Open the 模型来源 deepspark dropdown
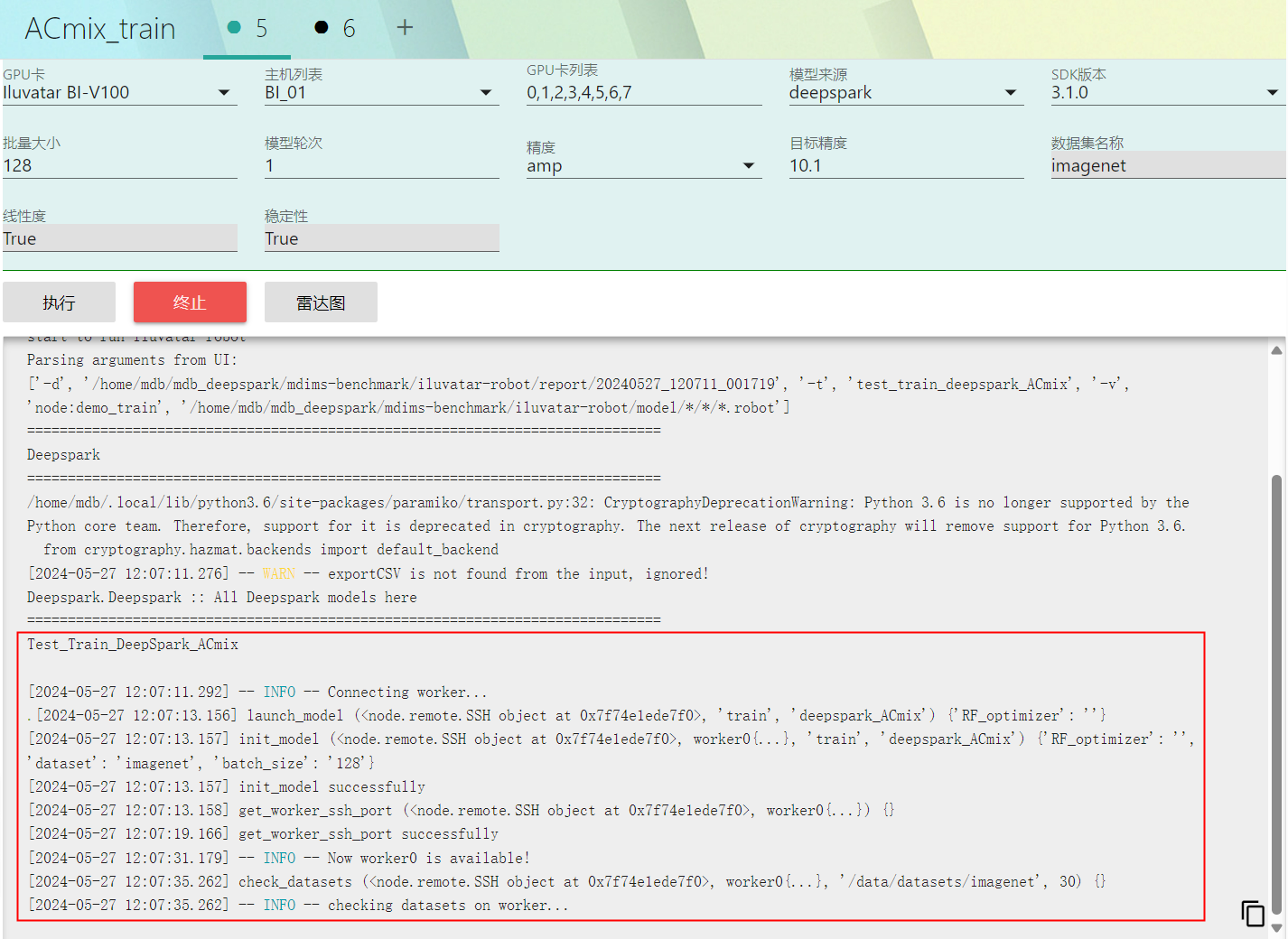The width and height of the screenshot is (1288, 939). tap(1010, 93)
